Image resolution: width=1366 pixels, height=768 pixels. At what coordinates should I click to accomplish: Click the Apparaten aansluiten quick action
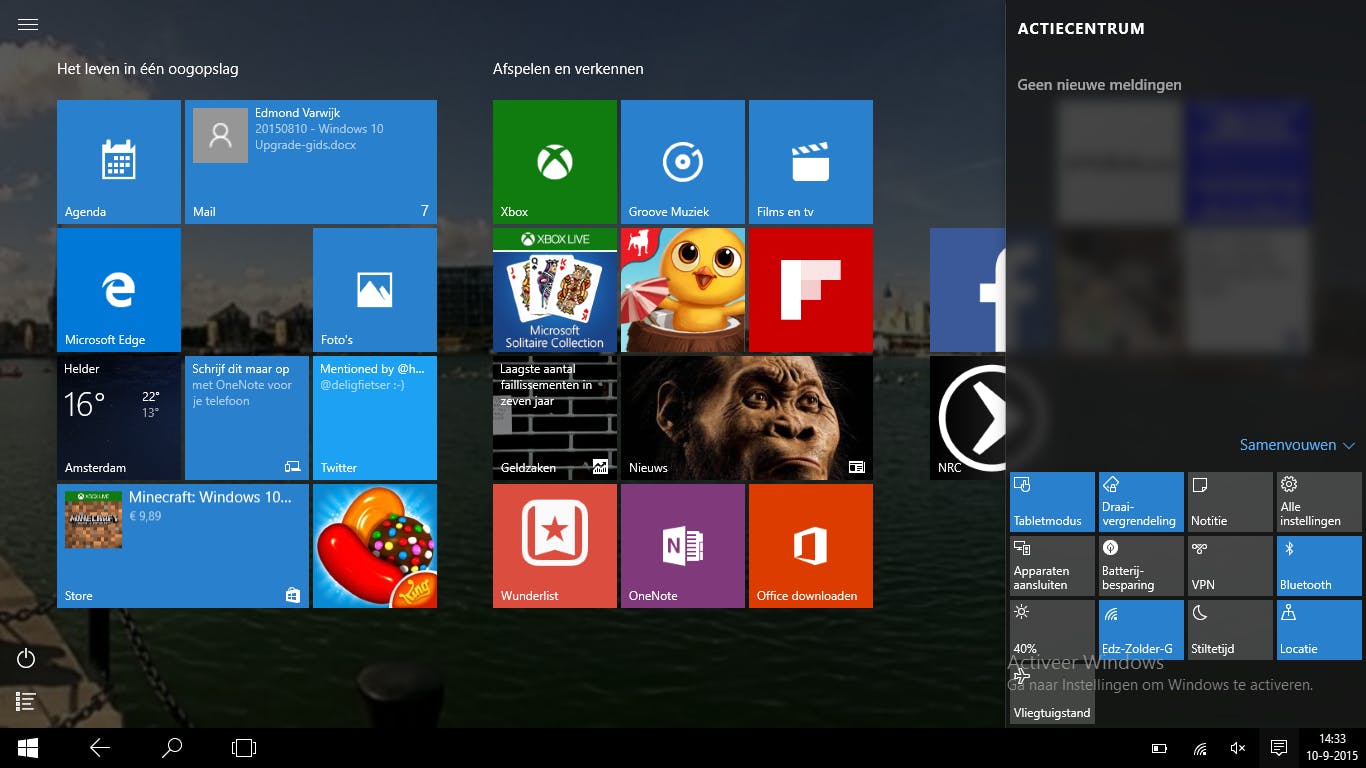(x=1052, y=566)
